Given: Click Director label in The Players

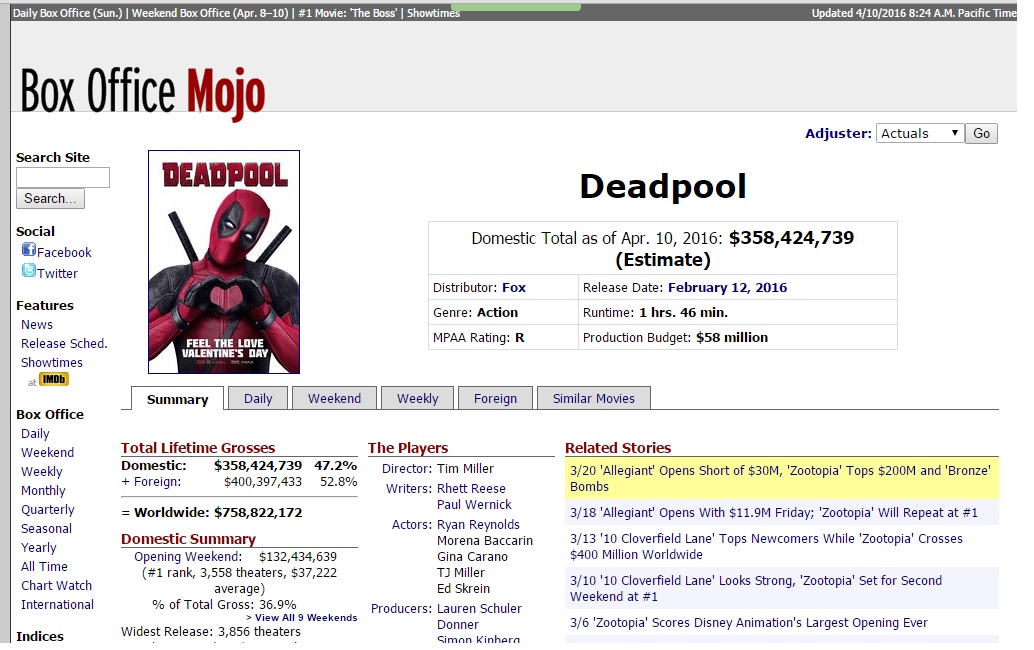Looking at the screenshot, I should click(407, 469).
